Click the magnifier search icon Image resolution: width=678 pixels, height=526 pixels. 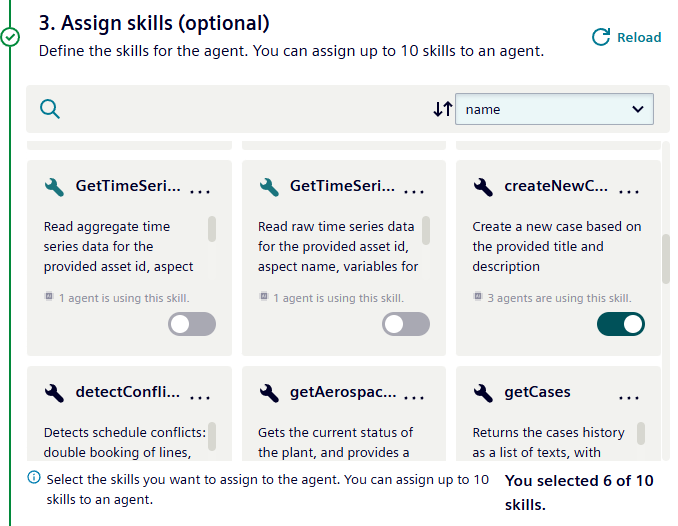tap(49, 109)
